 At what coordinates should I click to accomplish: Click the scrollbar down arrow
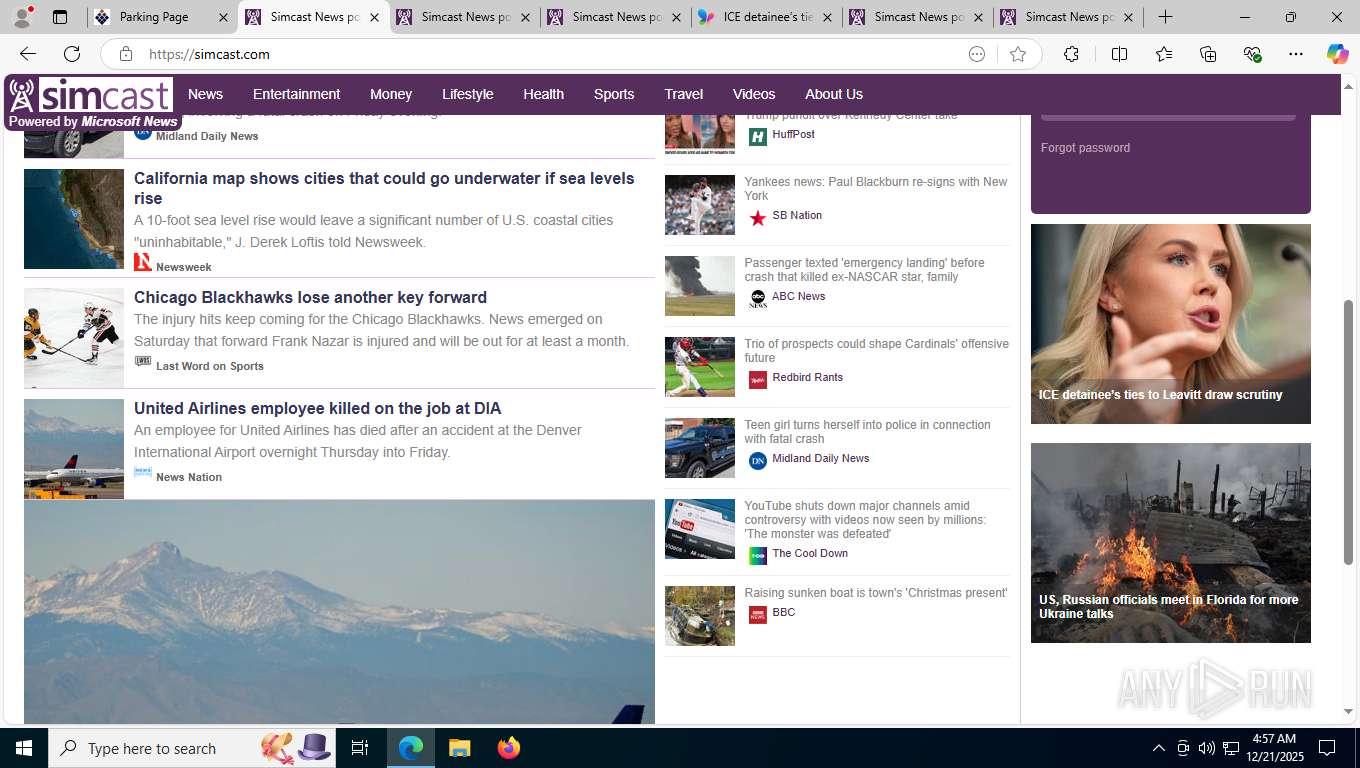(1348, 712)
